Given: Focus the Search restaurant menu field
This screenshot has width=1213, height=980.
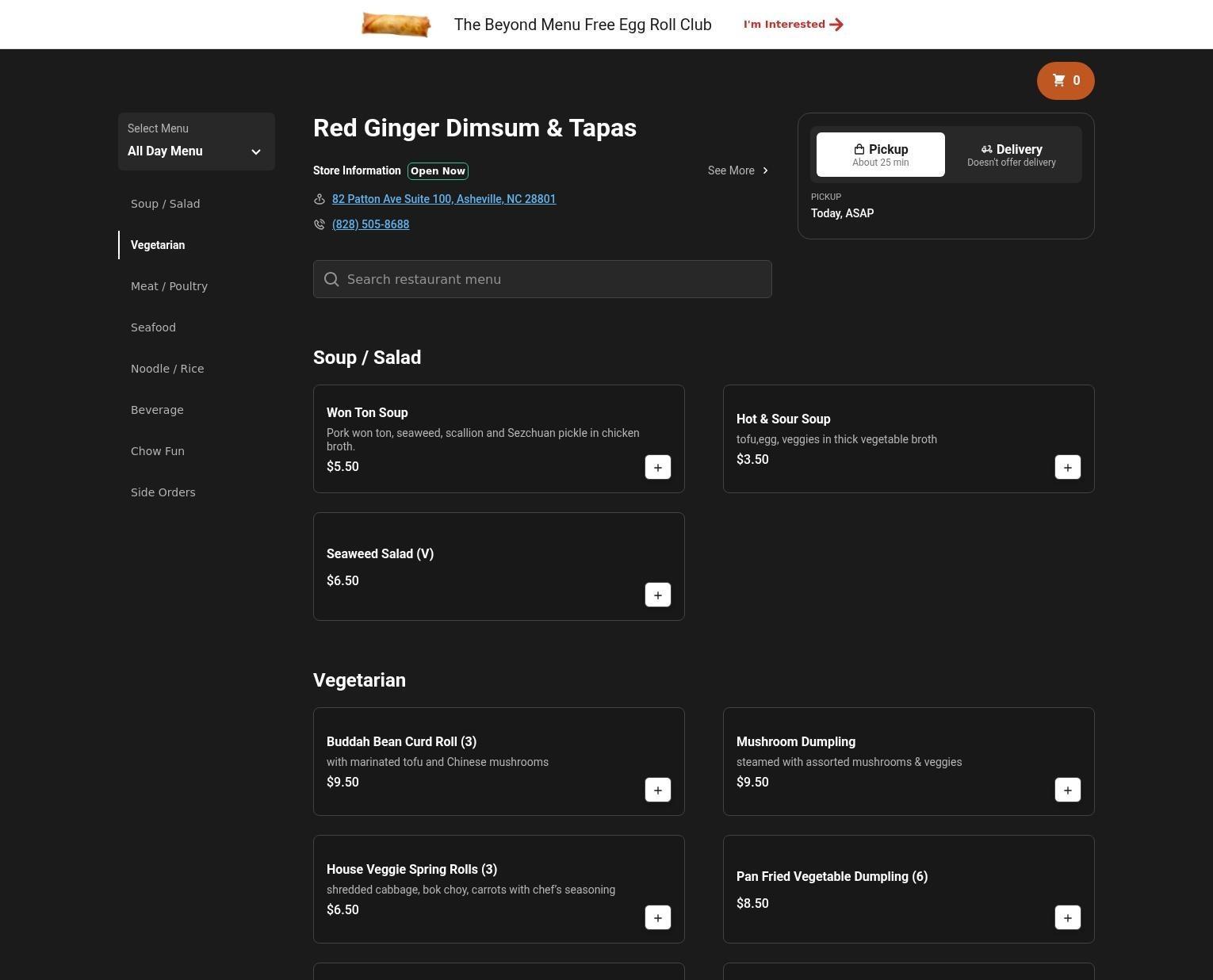Looking at the screenshot, I should tap(542, 279).
